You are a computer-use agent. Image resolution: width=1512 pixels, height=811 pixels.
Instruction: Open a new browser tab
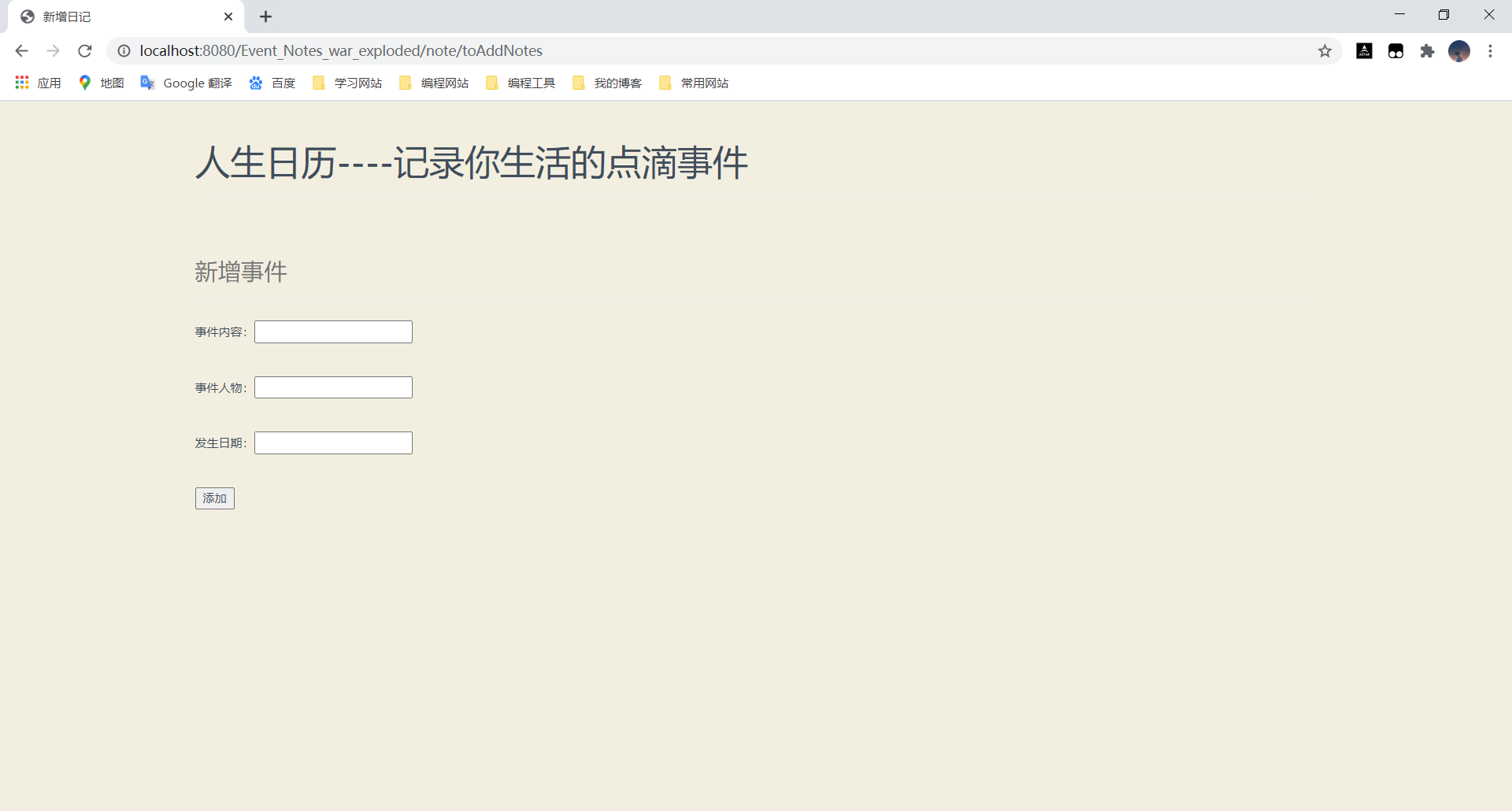coord(265,17)
